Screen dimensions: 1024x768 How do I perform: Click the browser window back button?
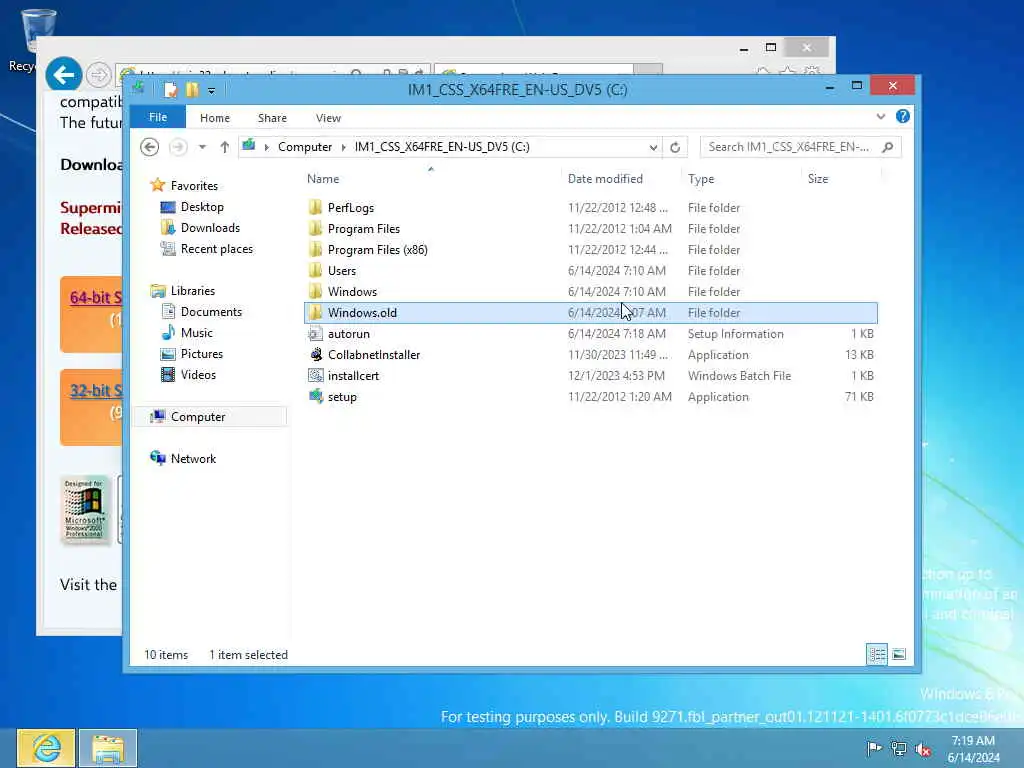[x=63, y=75]
